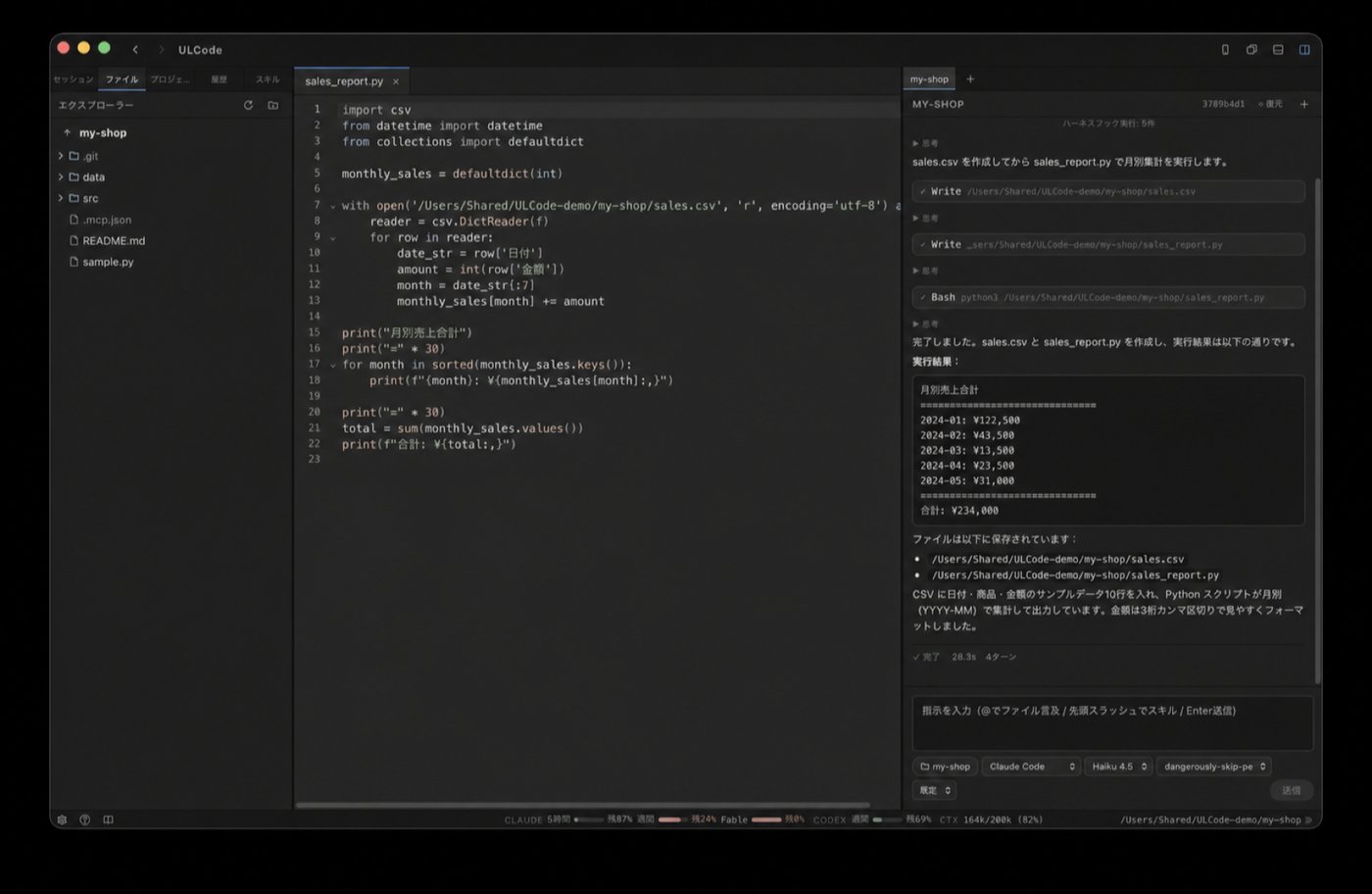Open settings via the status bar gear icon
This screenshot has height=894, width=1372.
[62, 819]
